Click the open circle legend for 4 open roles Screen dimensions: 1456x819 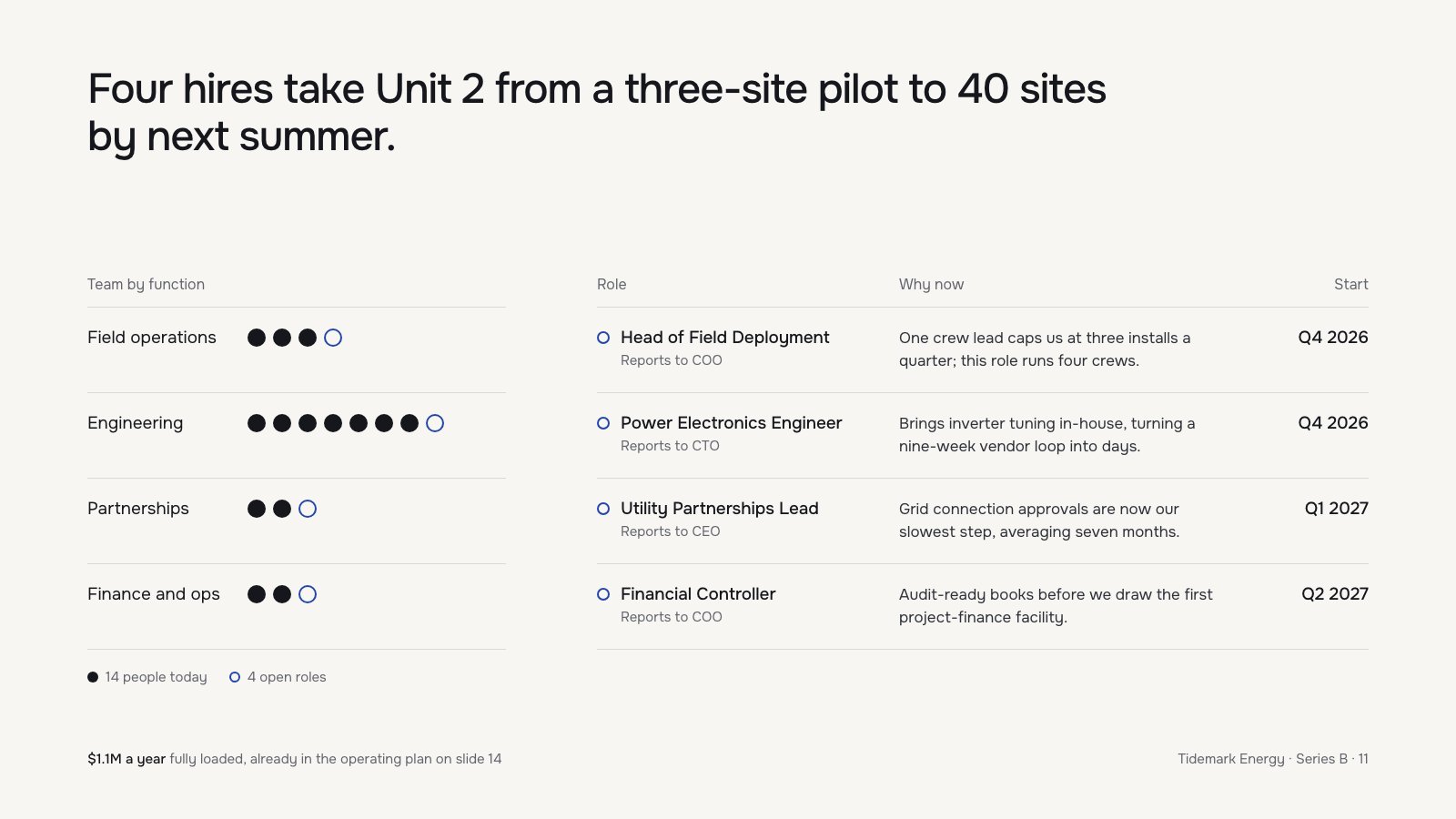click(x=235, y=677)
